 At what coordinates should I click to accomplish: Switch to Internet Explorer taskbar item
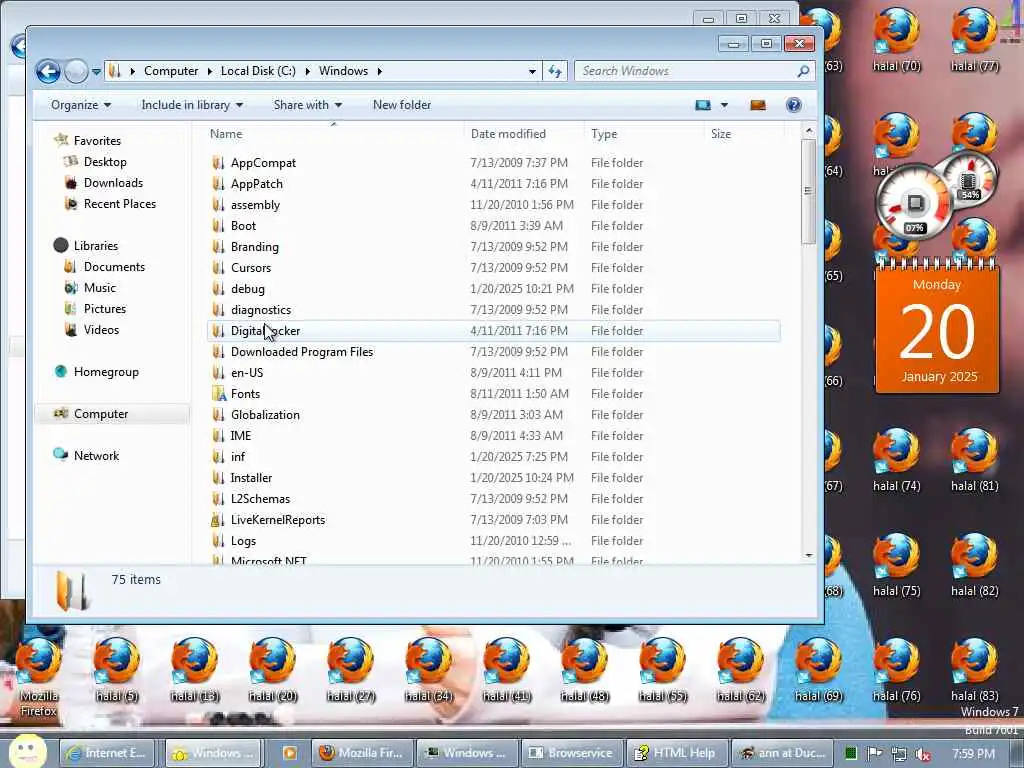point(107,753)
